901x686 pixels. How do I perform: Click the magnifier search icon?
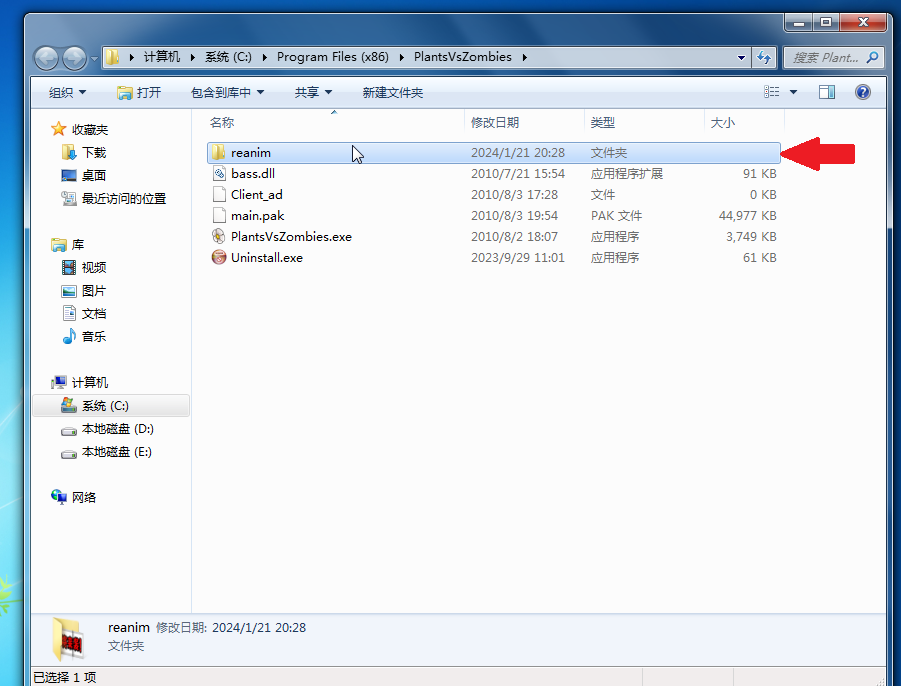point(873,57)
